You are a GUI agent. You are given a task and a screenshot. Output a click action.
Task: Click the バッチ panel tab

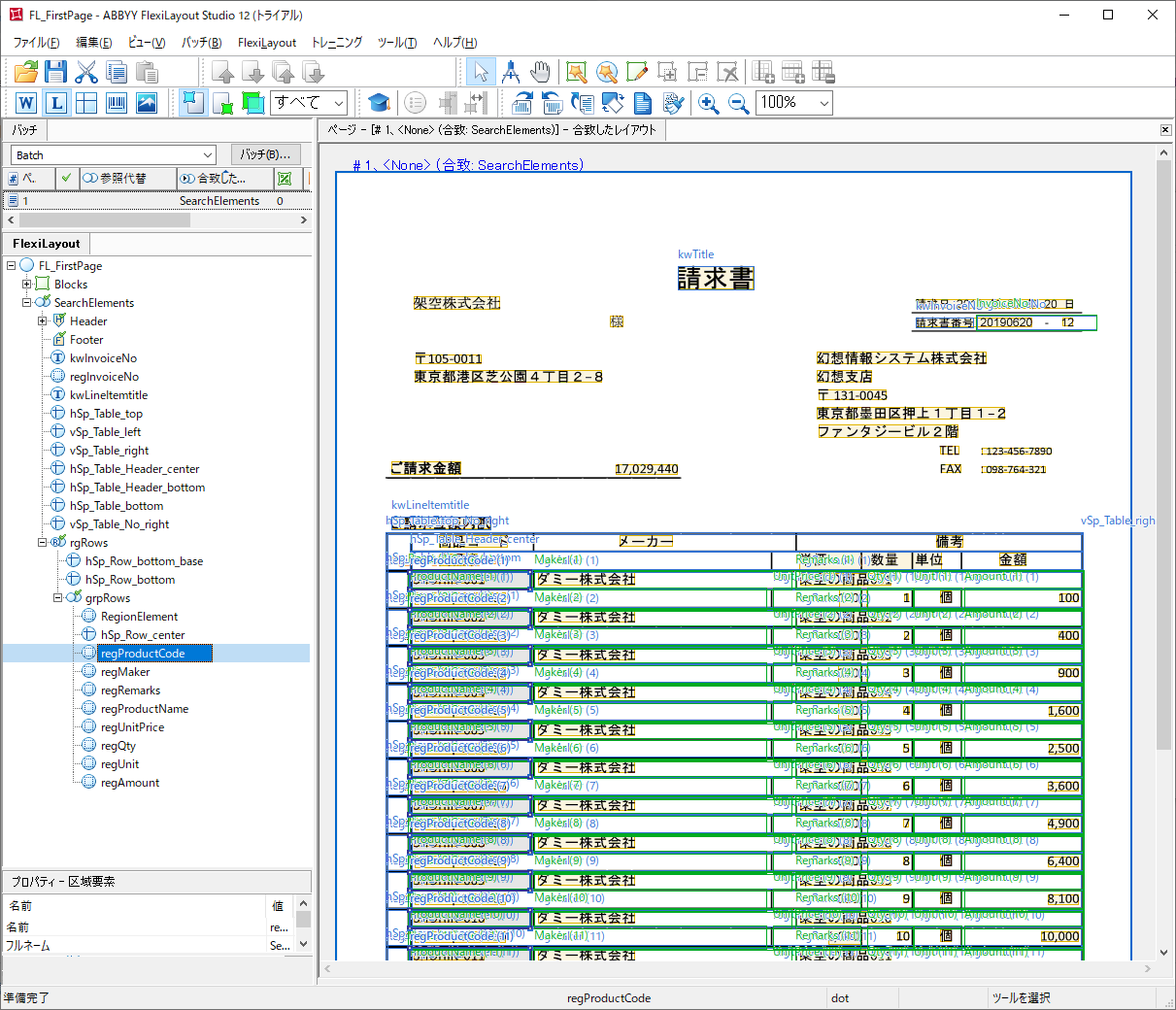click(25, 129)
